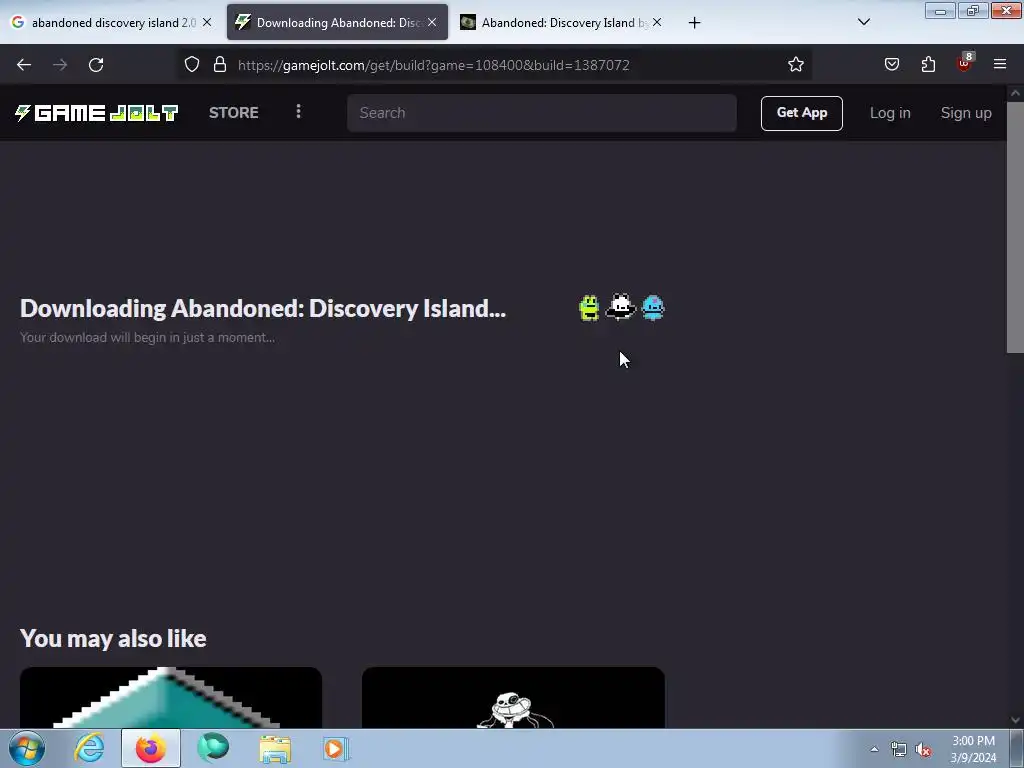Click the Sign up link
The width and height of the screenshot is (1024, 768).
click(x=966, y=113)
